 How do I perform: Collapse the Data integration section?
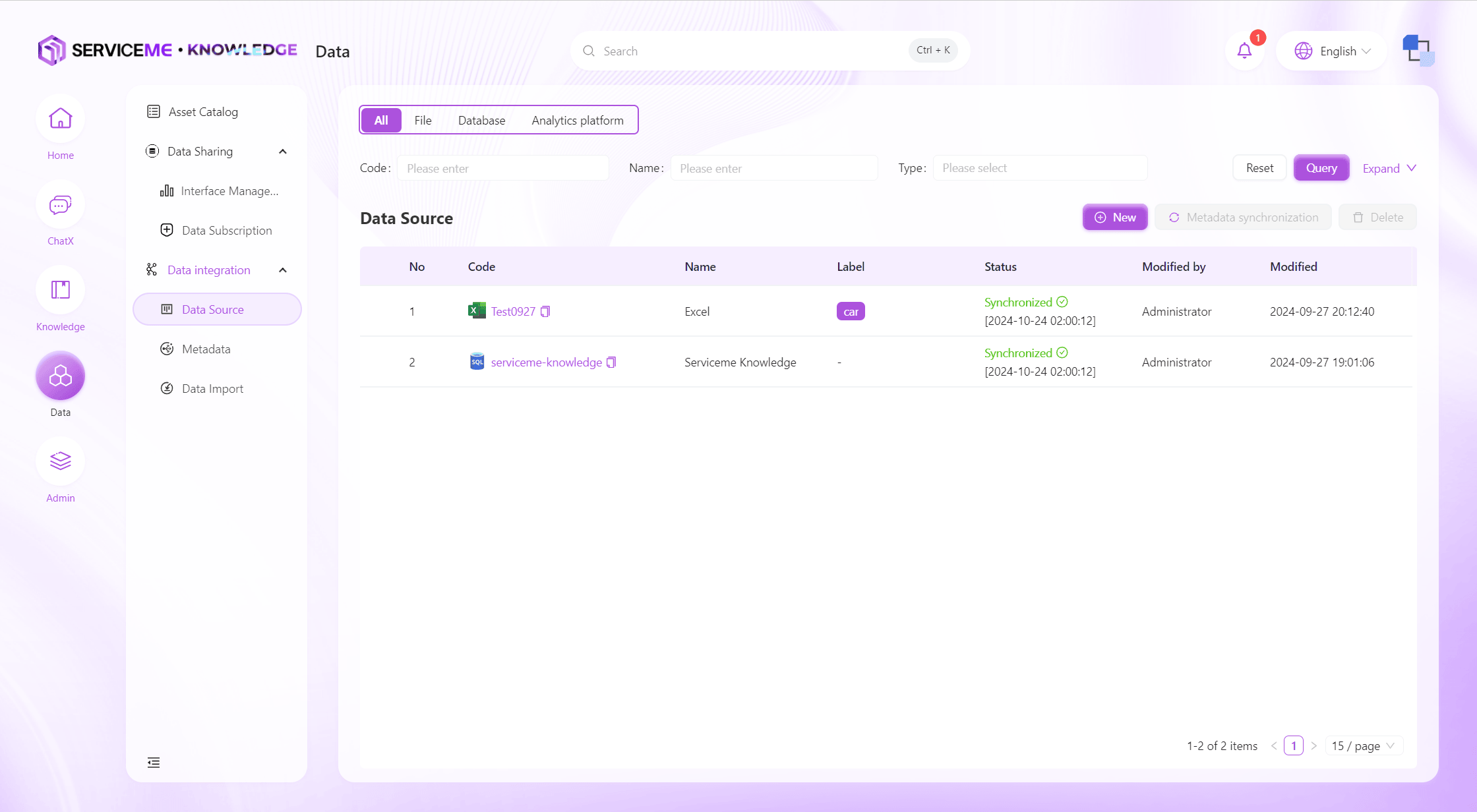tap(283, 270)
